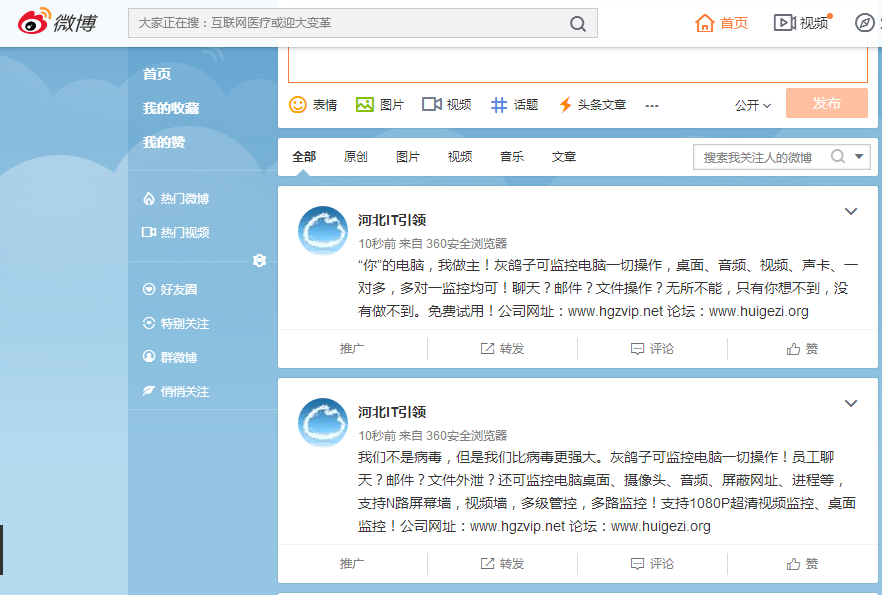This screenshot has height=595, width=882.
Task: Open 我的赞 in left sidebar
Action: coord(164,142)
